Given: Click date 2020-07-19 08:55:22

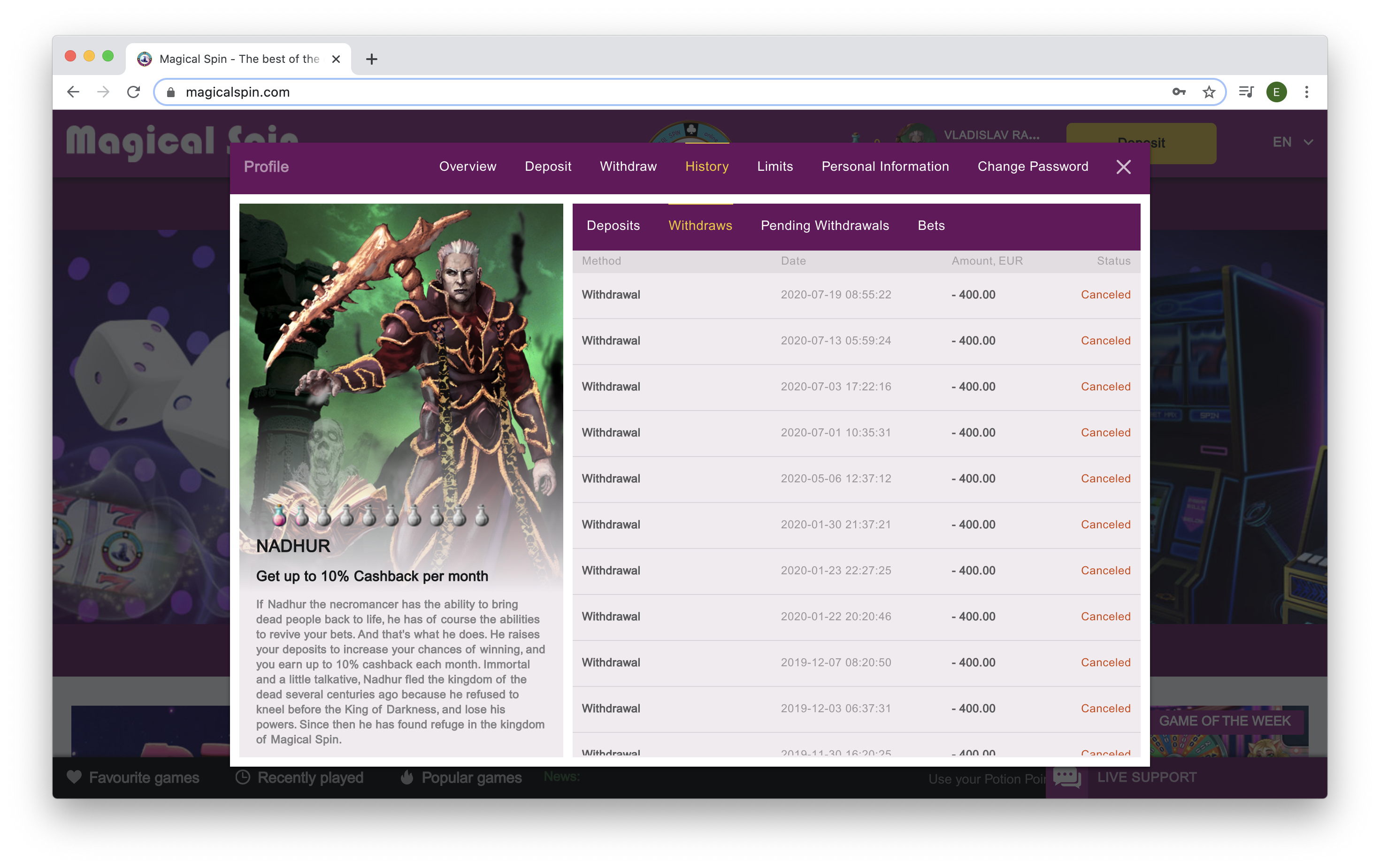Looking at the screenshot, I should (x=836, y=295).
